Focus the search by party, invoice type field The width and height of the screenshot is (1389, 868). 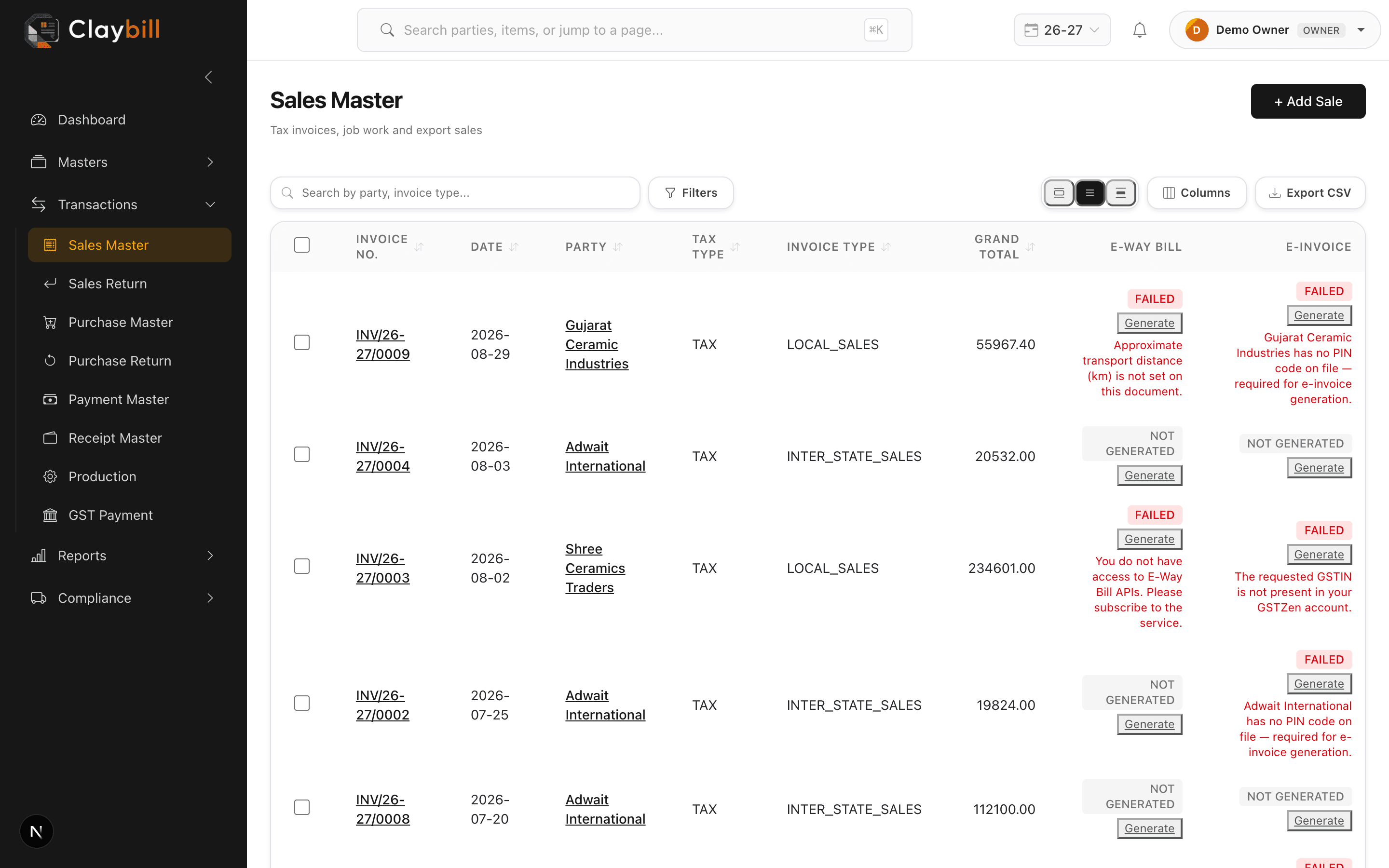(x=455, y=193)
